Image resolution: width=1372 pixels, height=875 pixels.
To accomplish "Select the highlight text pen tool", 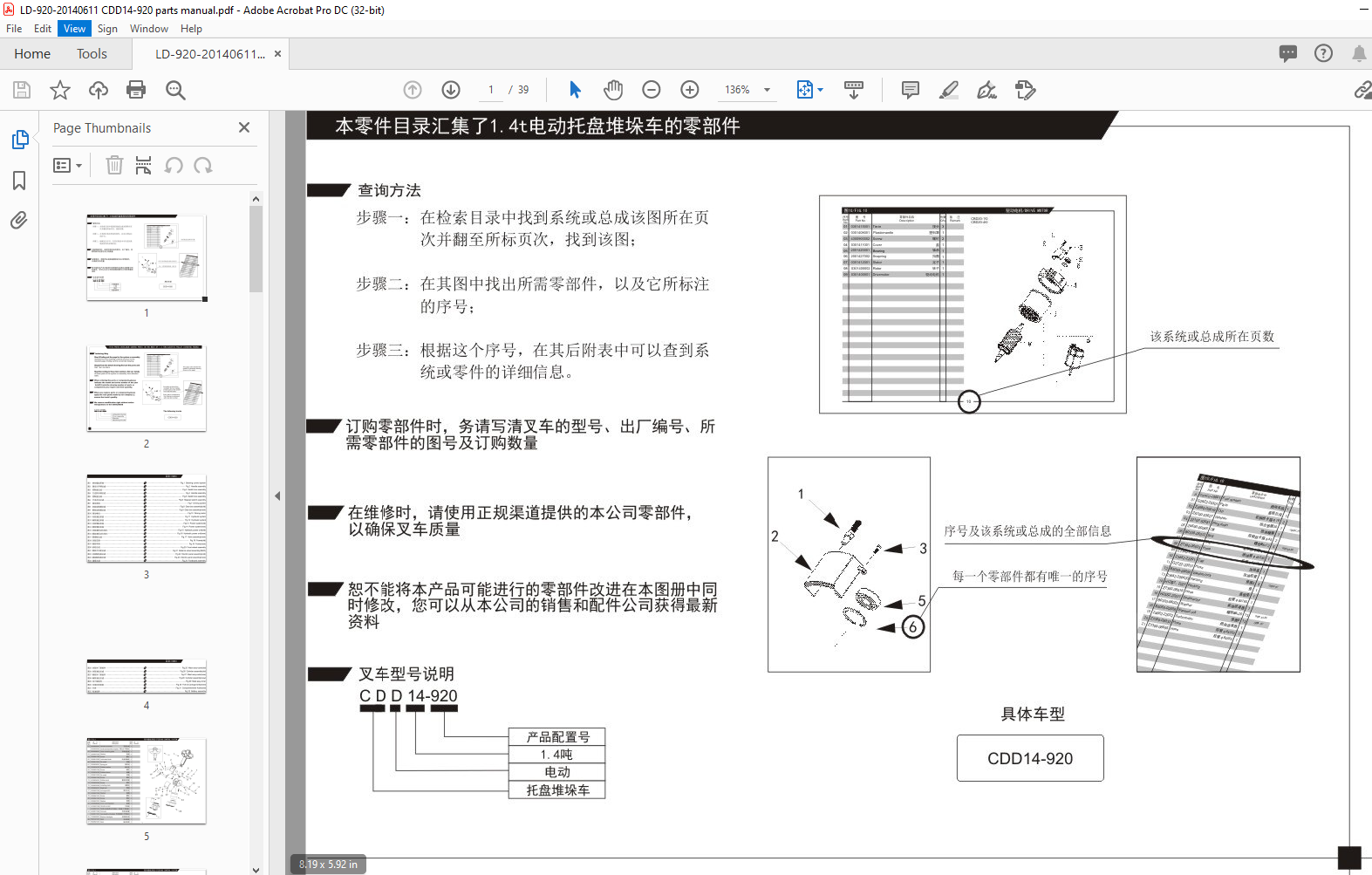I will point(948,90).
